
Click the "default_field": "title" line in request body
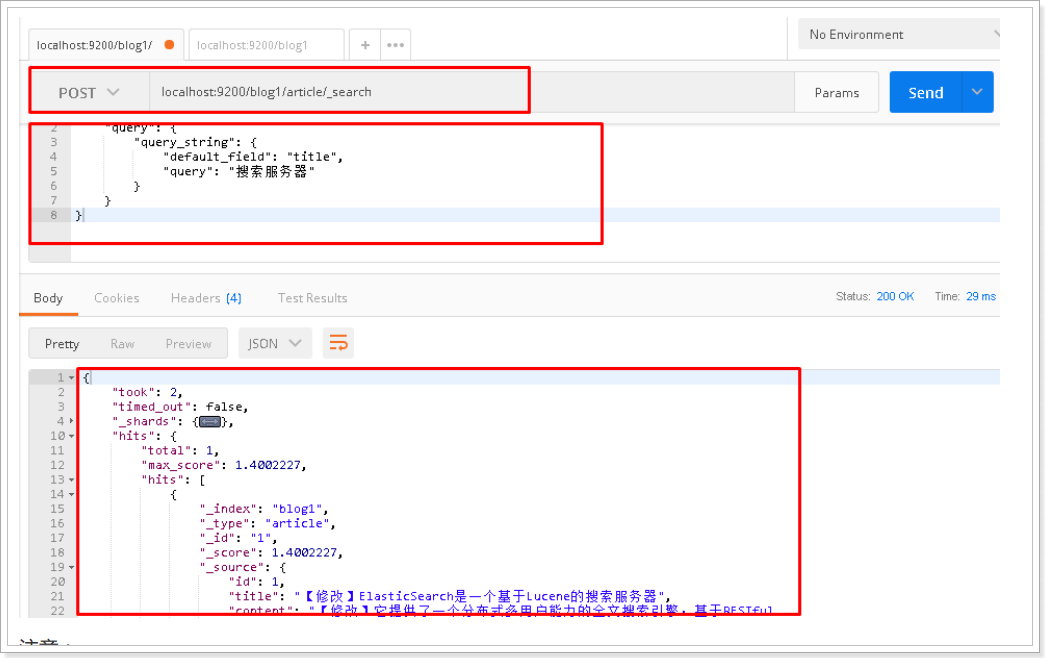[x=253, y=157]
